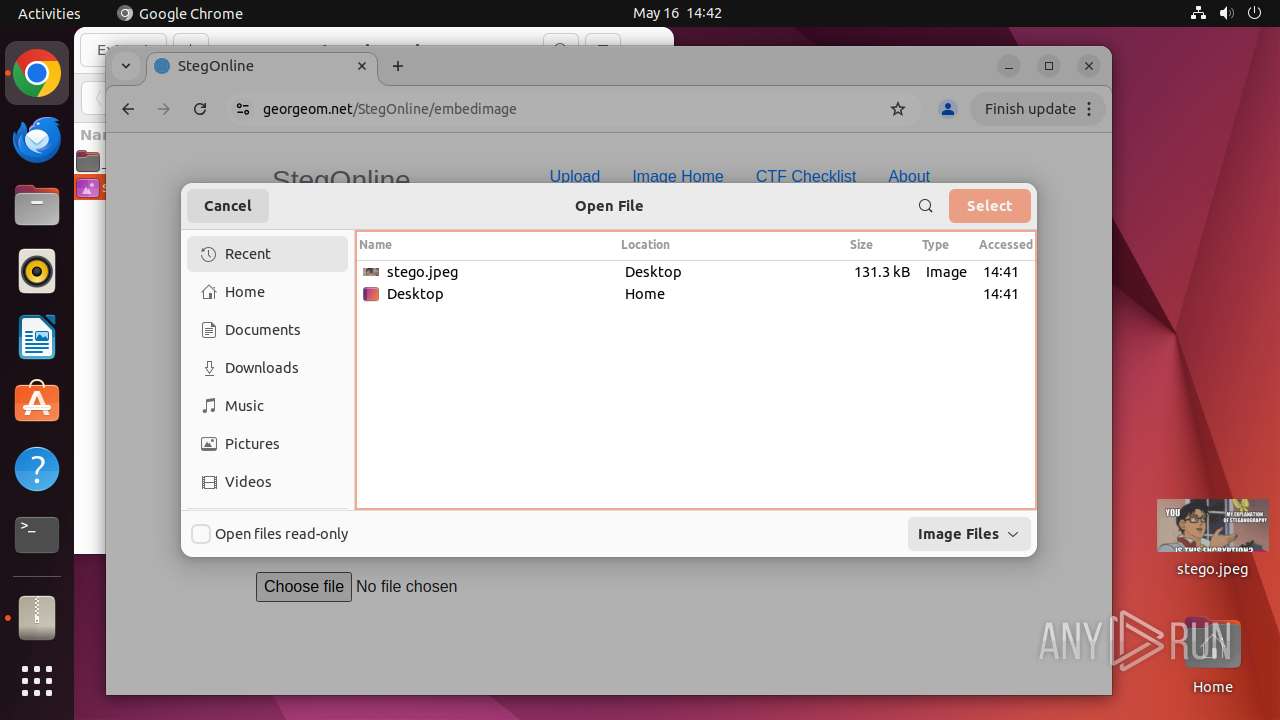Expand Chrome tab search dropdown
Image resolution: width=1280 pixels, height=720 pixels.
coord(126,66)
